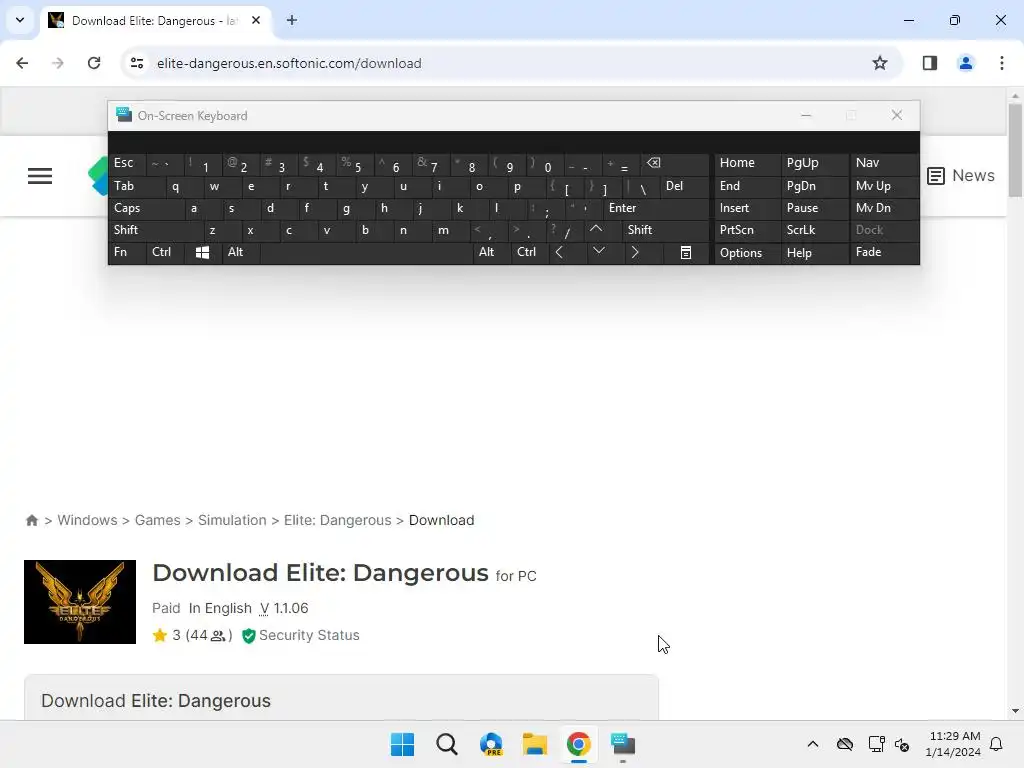Open taskbar Search icon

[447, 744]
